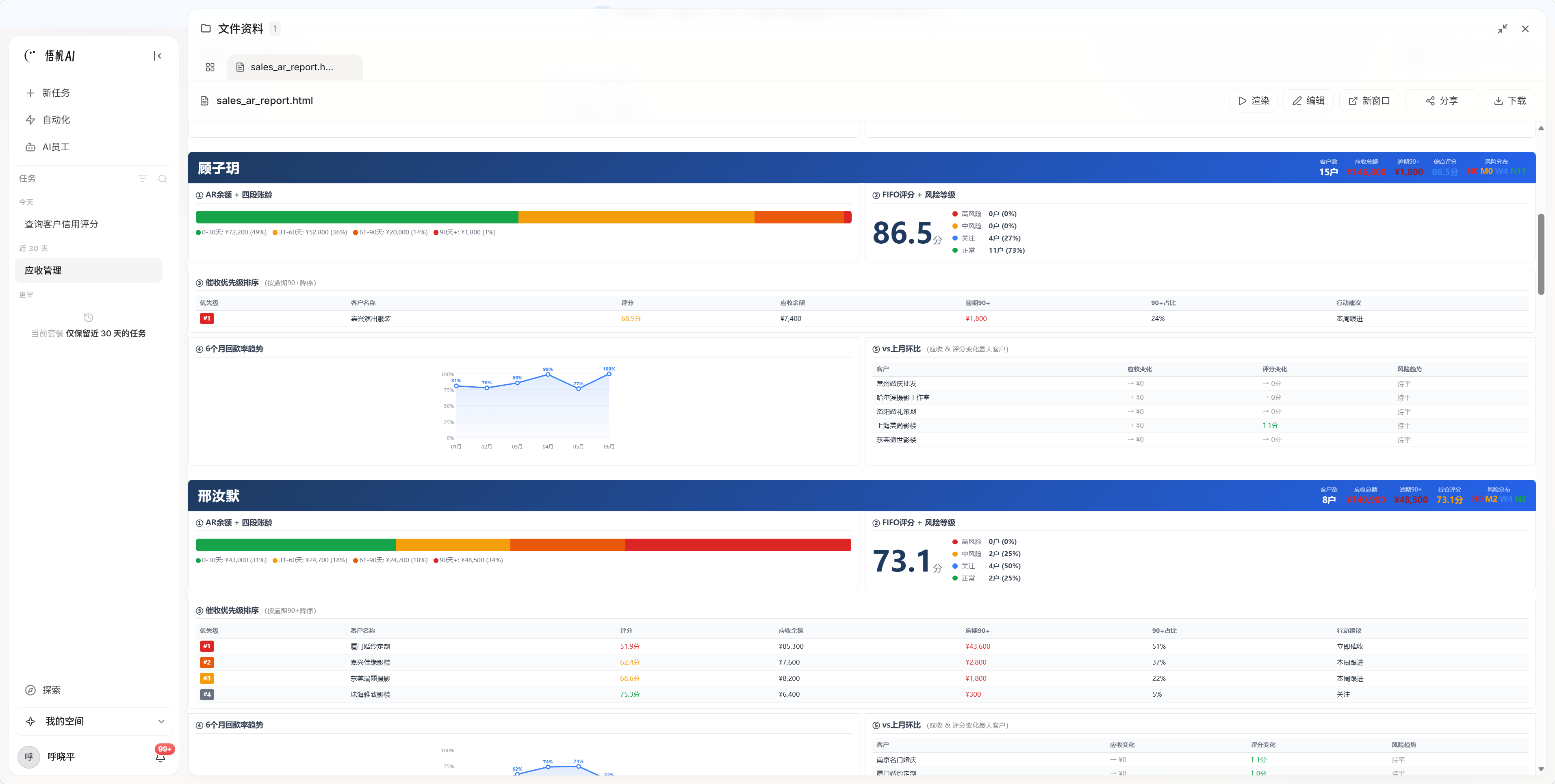This screenshot has height=784, width=1555.
Task: Expand the 我的空间 dropdown chevron
Action: pos(161,721)
